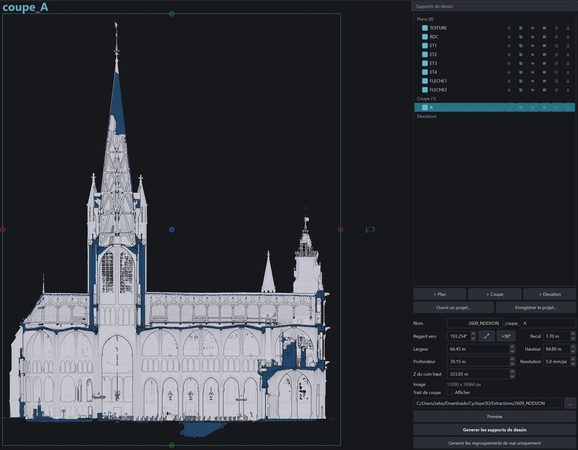Click the Preview button
Screen dimensions: 578x450
pos(494,416)
